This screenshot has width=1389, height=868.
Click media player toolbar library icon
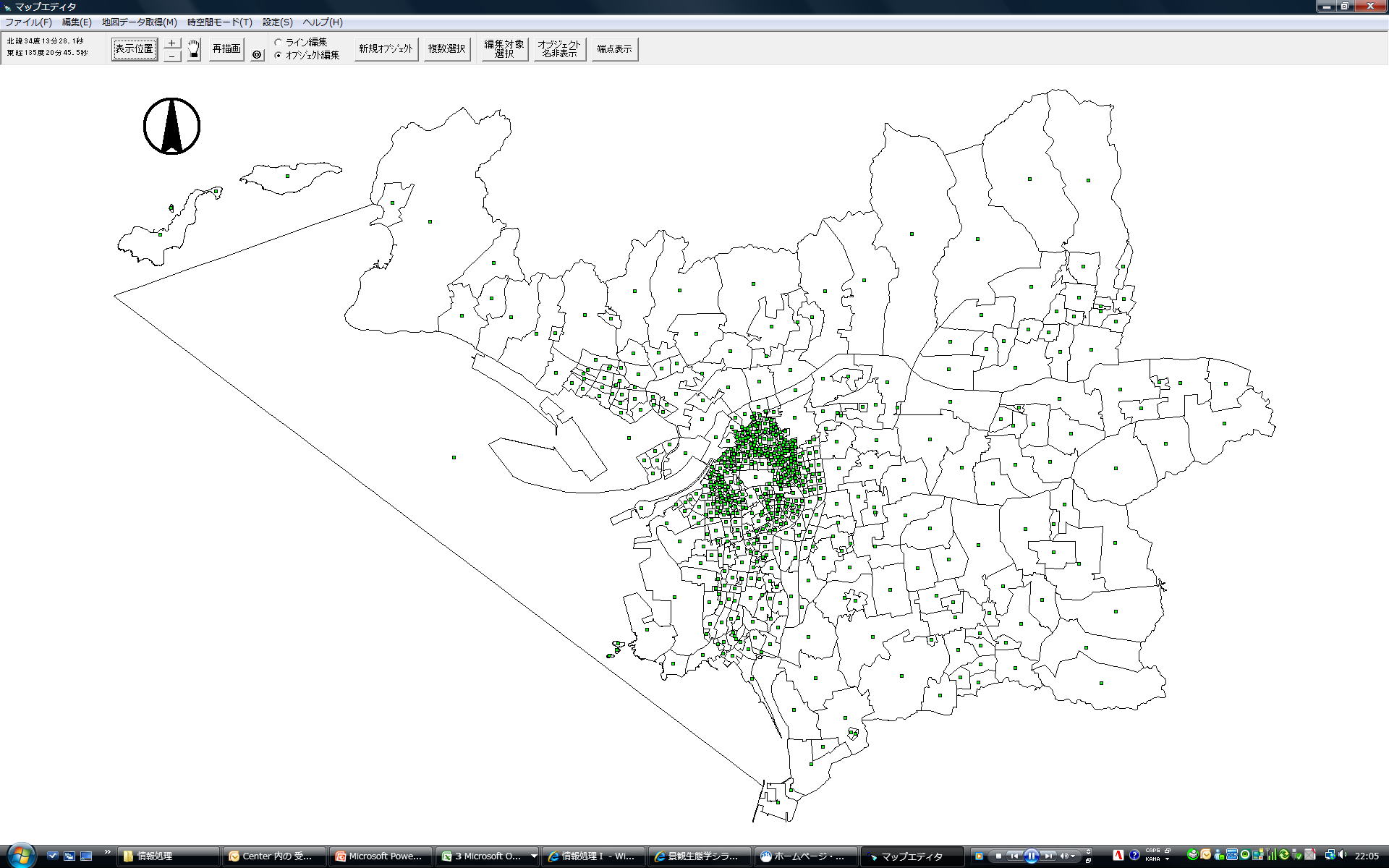click(979, 856)
